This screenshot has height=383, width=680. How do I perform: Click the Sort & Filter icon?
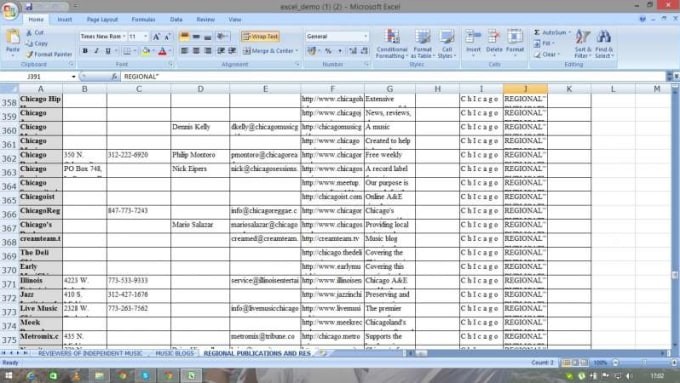click(582, 44)
